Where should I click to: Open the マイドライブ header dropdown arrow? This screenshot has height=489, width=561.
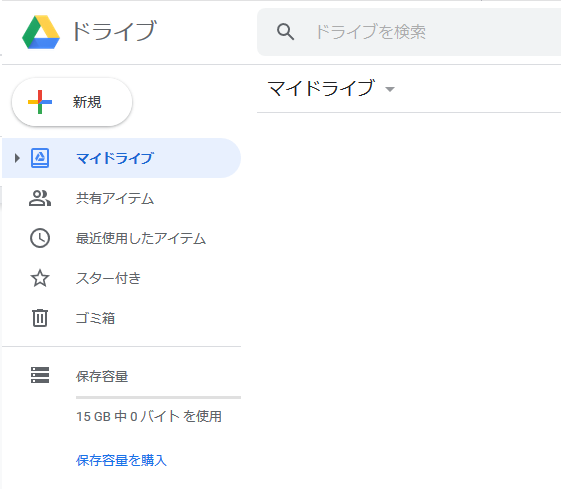390,89
